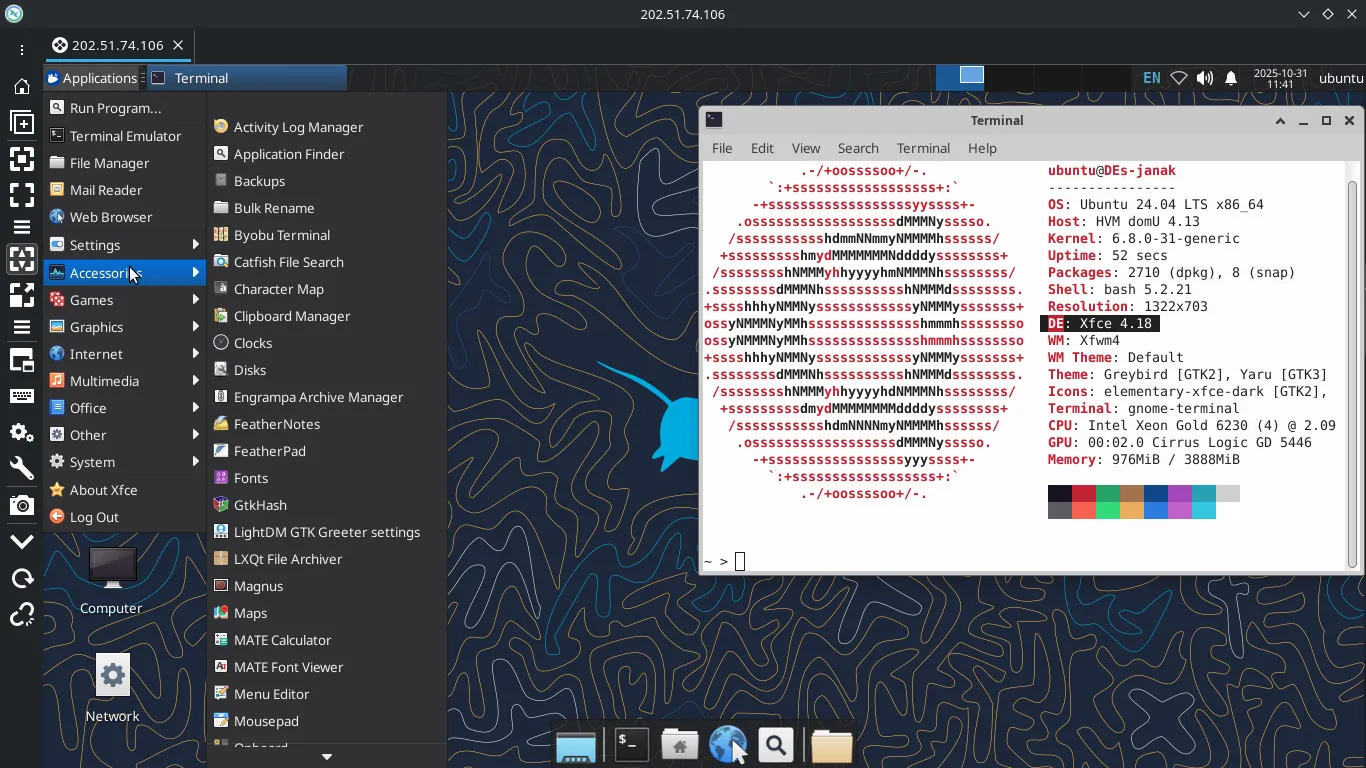1366x768 pixels.
Task: Open MATE Calculator from Accessories
Action: point(282,640)
